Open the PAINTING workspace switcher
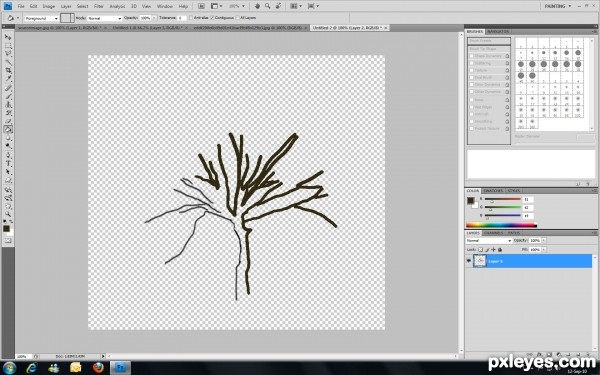Viewport: 600px width, 375px height. [558, 6]
